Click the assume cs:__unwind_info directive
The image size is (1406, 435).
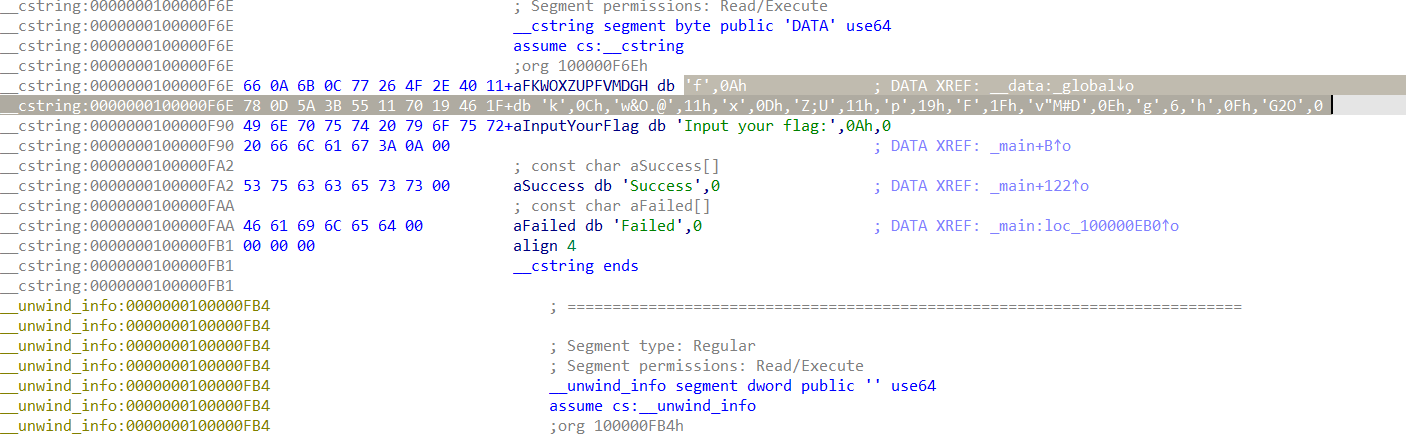tap(652, 406)
